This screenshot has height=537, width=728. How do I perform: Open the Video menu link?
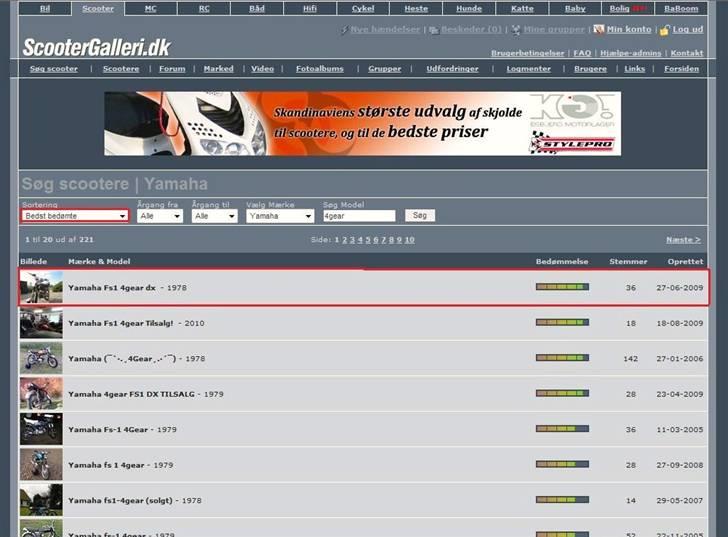coord(262,69)
